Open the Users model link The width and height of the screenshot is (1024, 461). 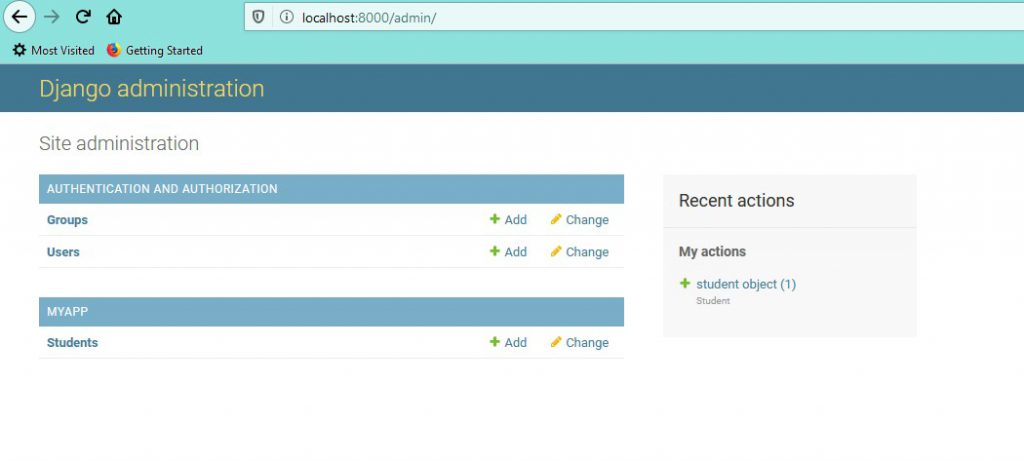63,252
